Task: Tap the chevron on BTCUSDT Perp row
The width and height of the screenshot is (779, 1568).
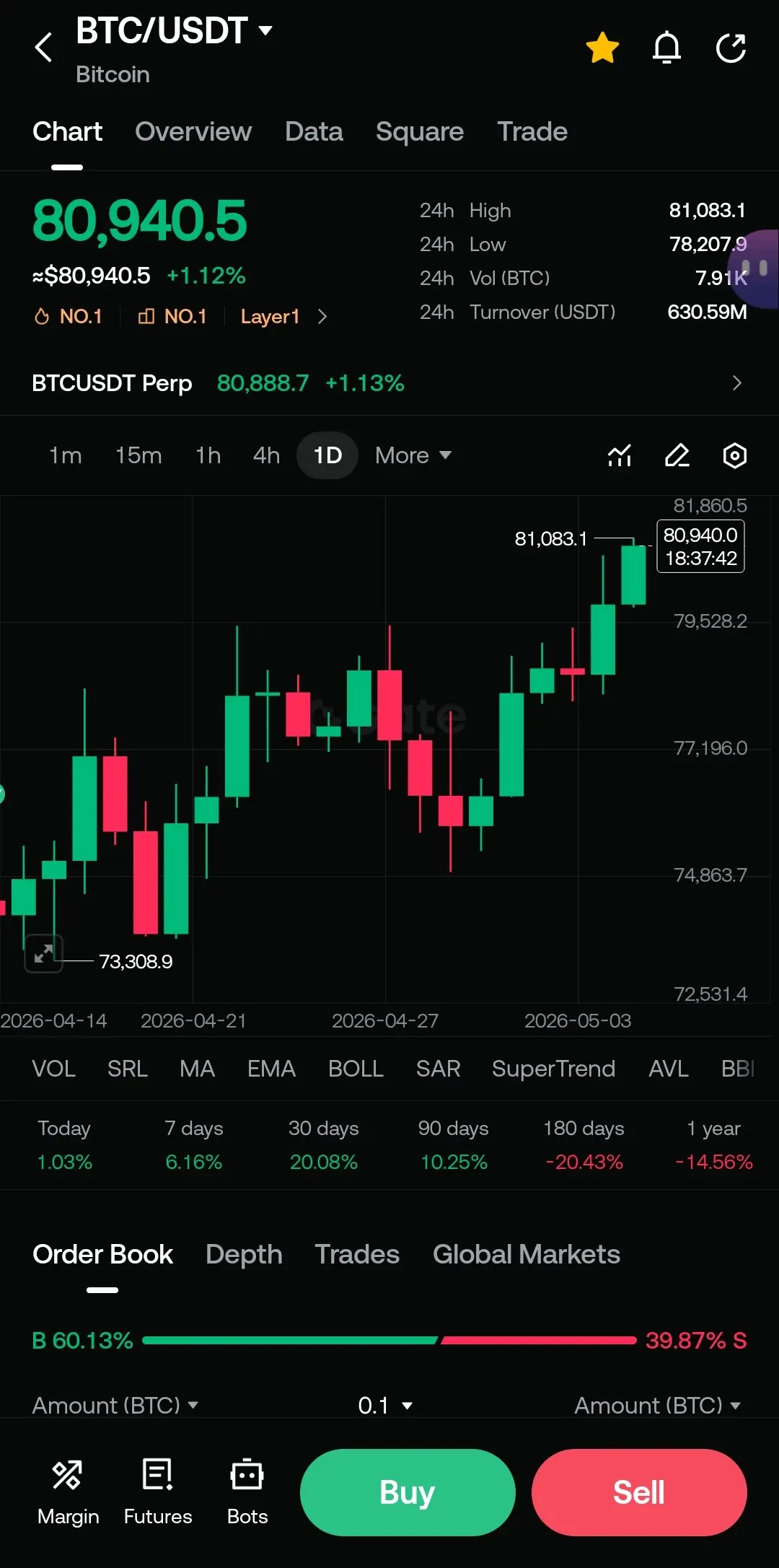Action: (x=736, y=383)
